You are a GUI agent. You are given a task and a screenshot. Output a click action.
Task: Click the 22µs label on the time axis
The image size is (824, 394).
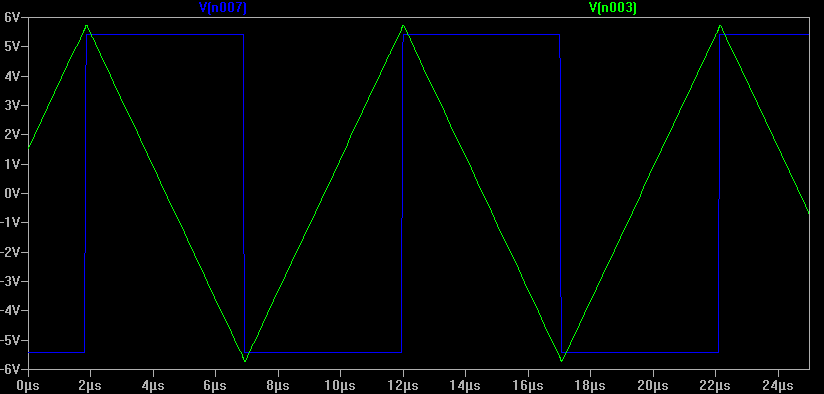[x=715, y=387]
